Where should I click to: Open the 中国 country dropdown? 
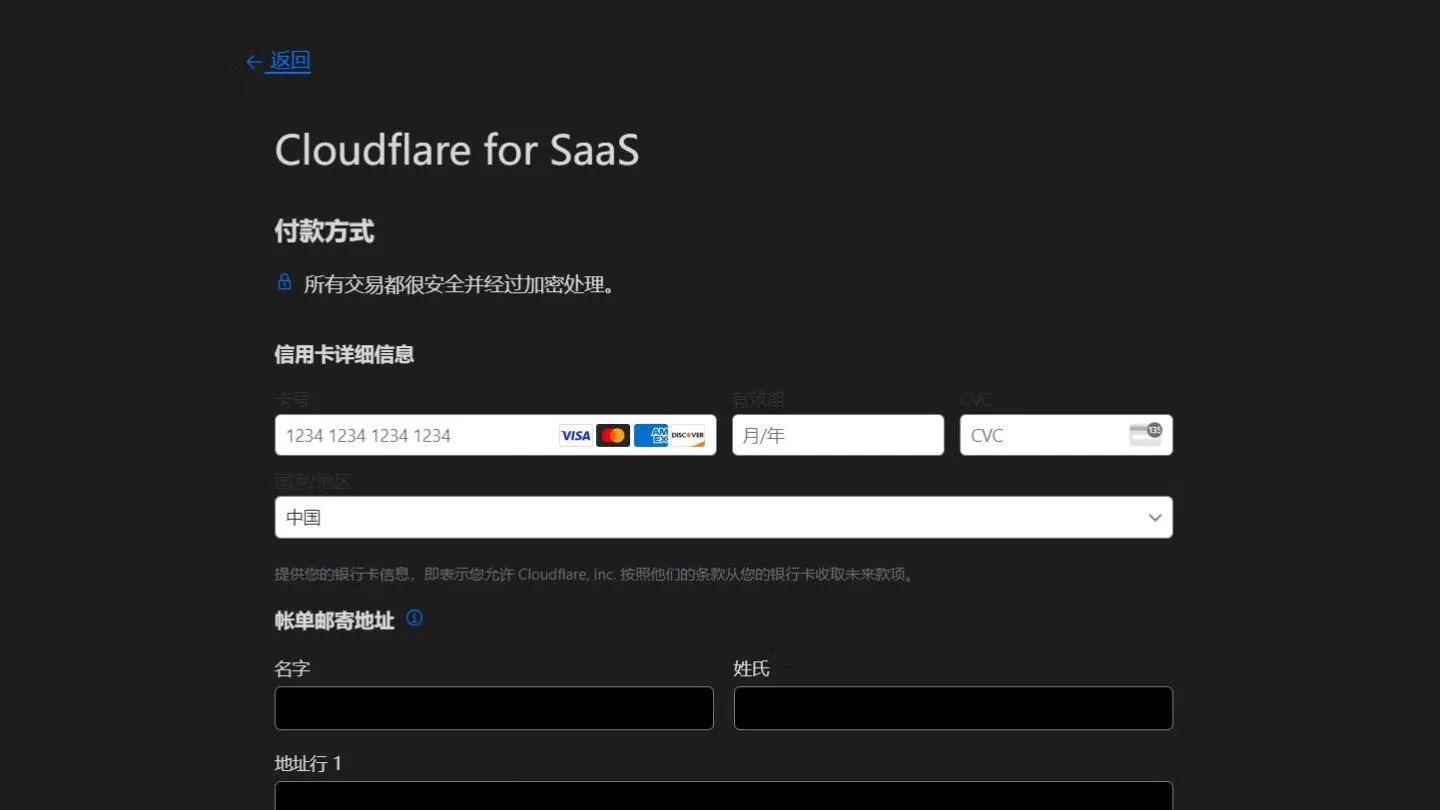724,517
